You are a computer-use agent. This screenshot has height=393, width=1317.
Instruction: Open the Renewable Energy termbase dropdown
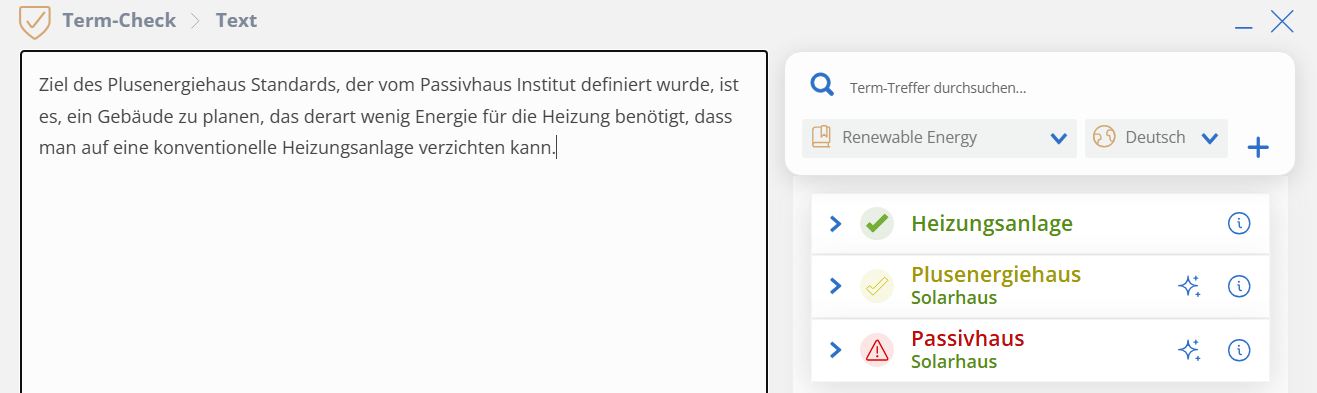[x=939, y=138]
